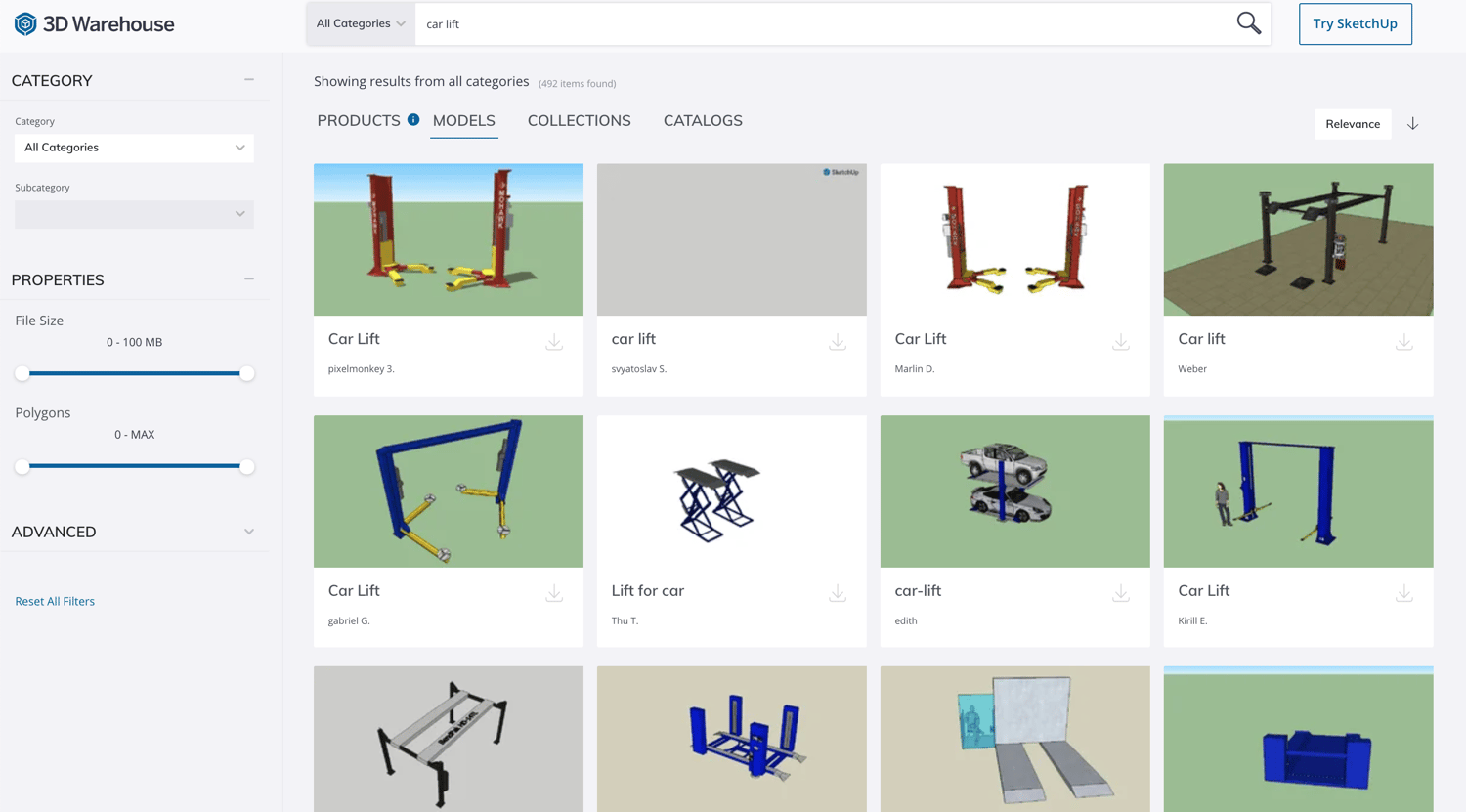Click the File Size slider right handle

coord(247,373)
